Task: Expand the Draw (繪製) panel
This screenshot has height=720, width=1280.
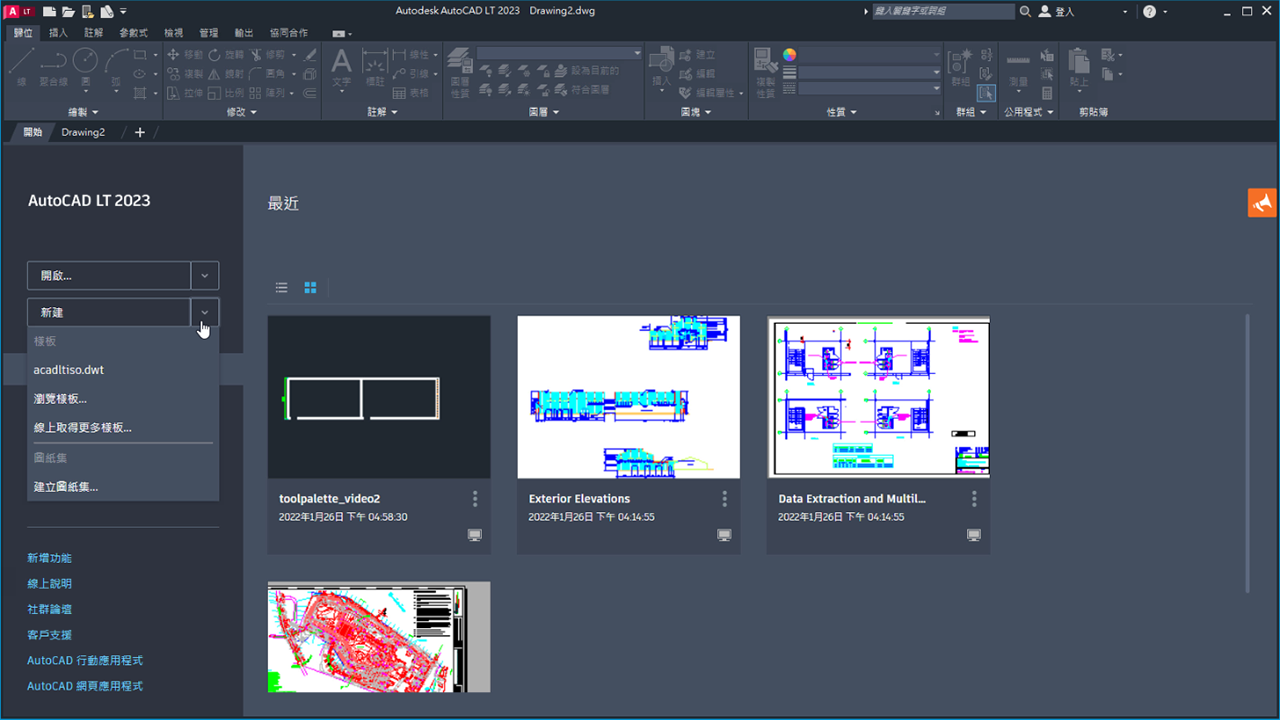Action: [83, 112]
